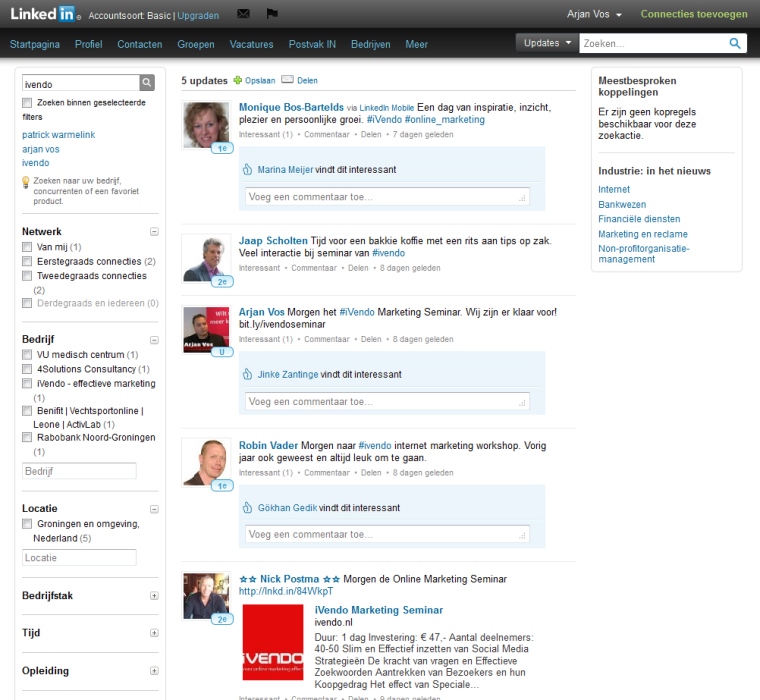Open the Meer menu
This screenshot has width=760, height=700.
coord(416,44)
